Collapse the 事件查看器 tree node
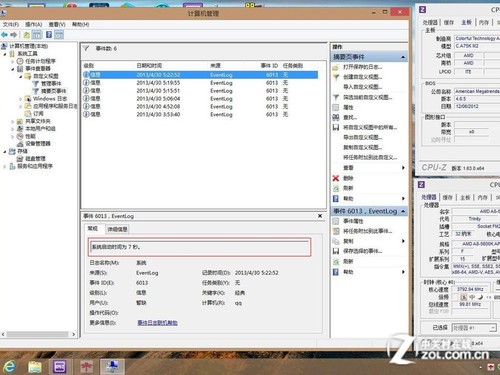The height and width of the screenshot is (375, 500). (x=13, y=69)
